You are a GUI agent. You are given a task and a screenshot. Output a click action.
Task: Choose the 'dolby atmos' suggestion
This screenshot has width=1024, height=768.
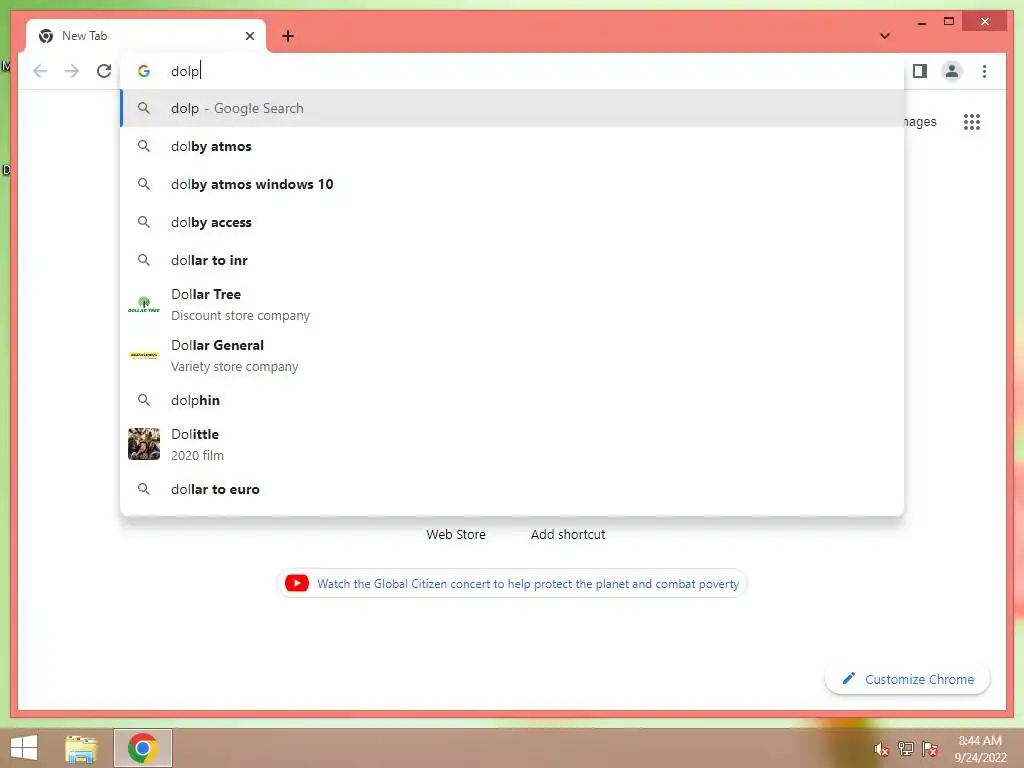tap(513, 146)
